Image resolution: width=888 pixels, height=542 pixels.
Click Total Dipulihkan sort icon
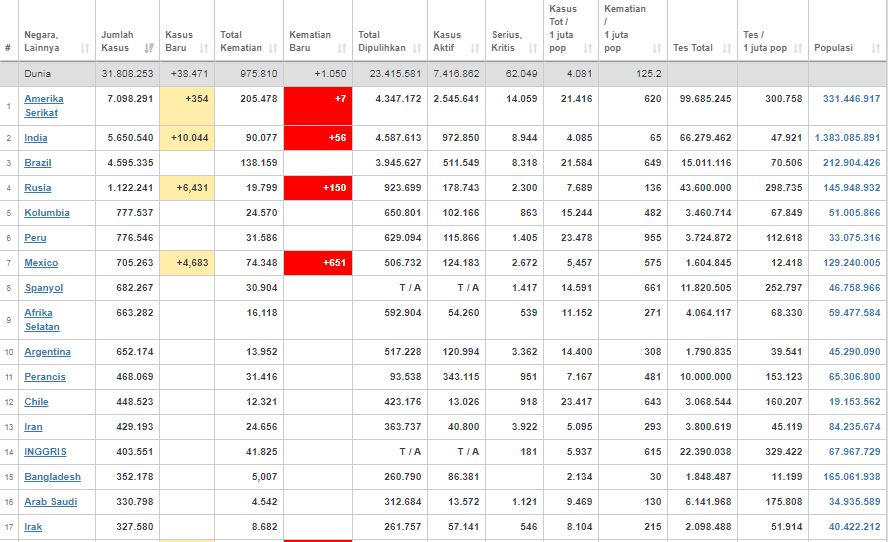(x=417, y=48)
